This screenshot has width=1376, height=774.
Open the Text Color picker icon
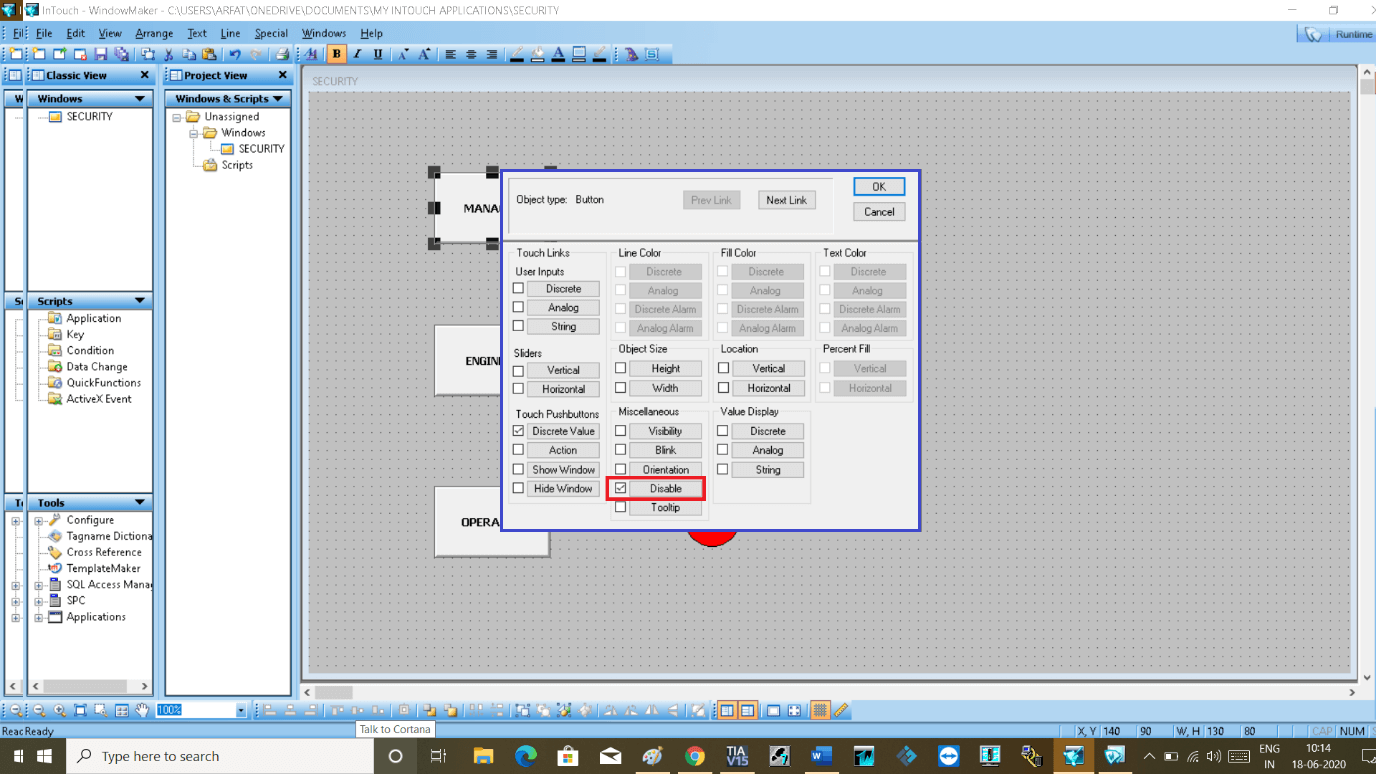pos(558,54)
